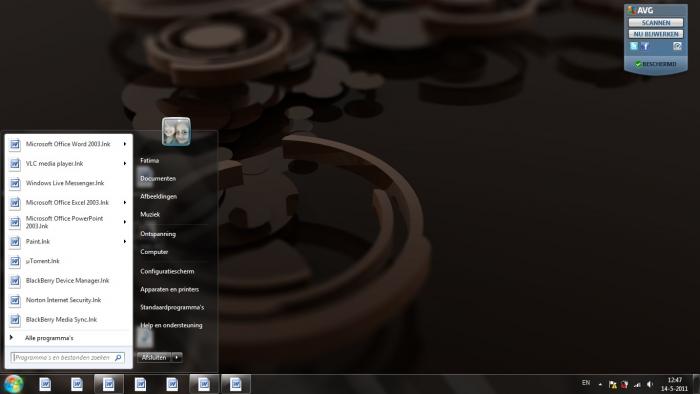Expand jump list arrow for VLC media player.lnk
The image size is (700, 394).
(x=125, y=164)
